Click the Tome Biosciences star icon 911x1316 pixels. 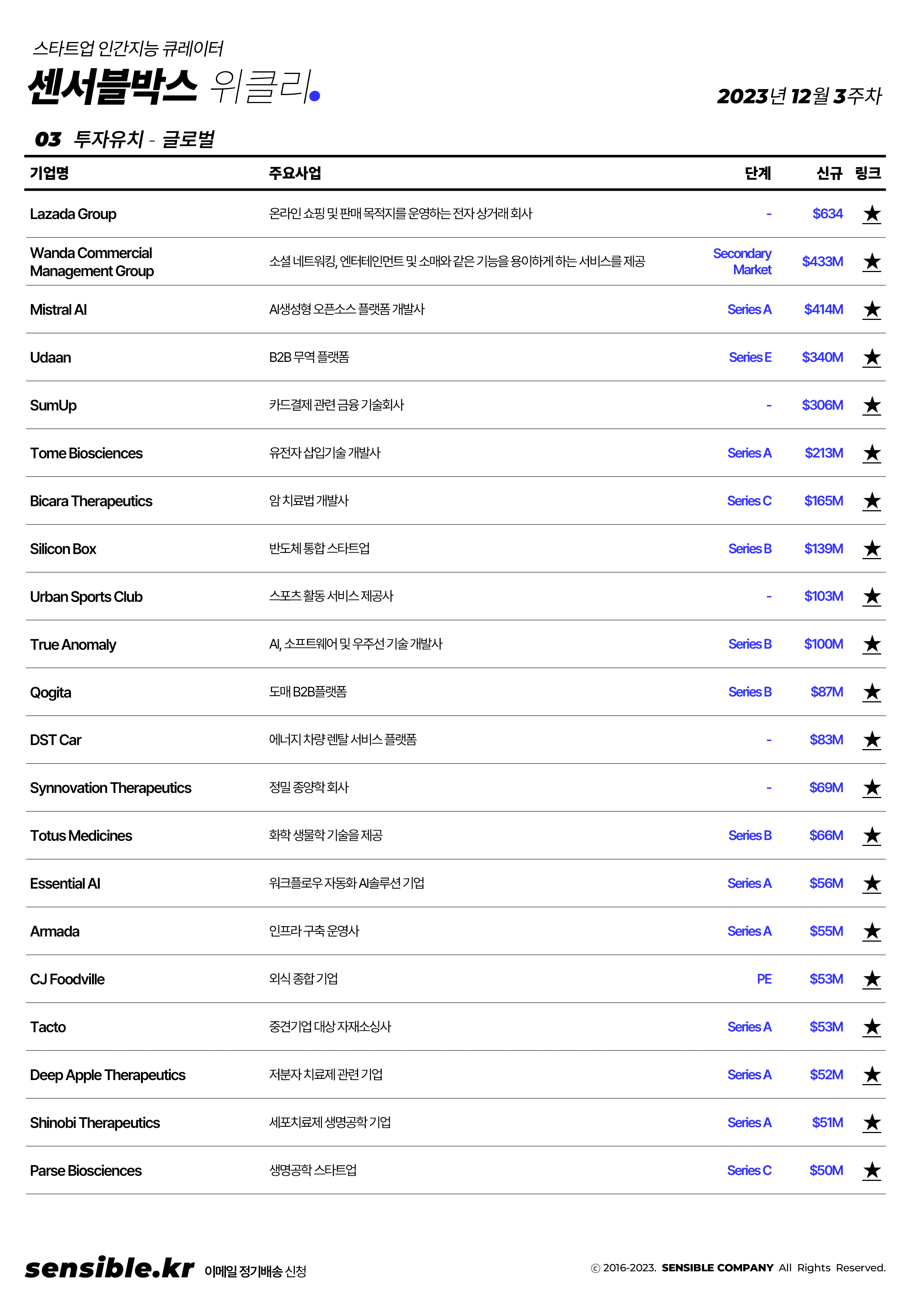click(x=871, y=454)
